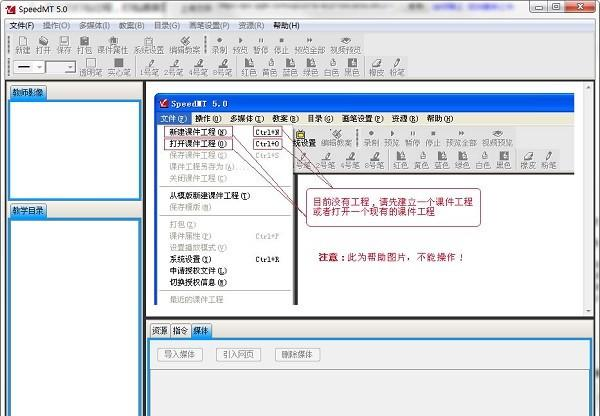Click the 打开 (Open) toolbar icon
Viewport: 600px width, 416px height.
pyautogui.click(x=43, y=45)
